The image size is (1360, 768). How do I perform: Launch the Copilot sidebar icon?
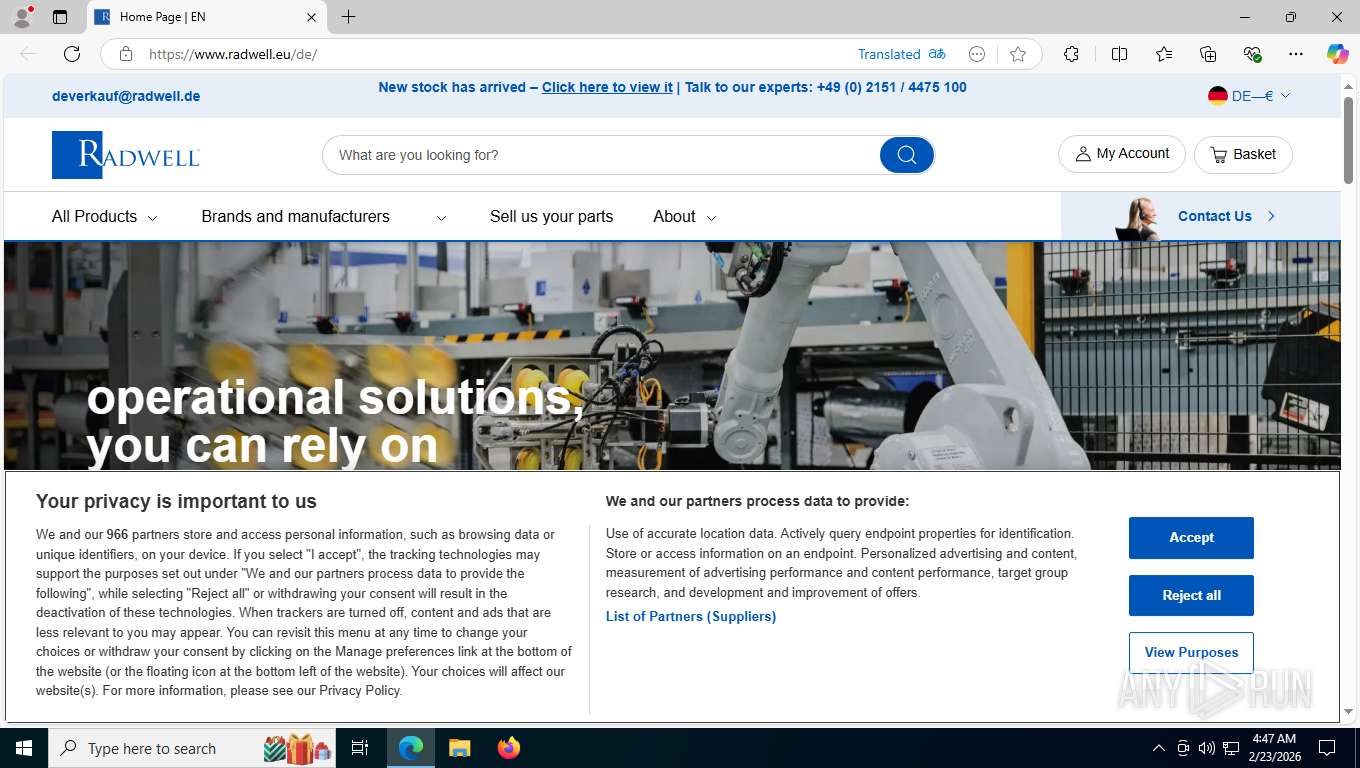click(x=1337, y=54)
